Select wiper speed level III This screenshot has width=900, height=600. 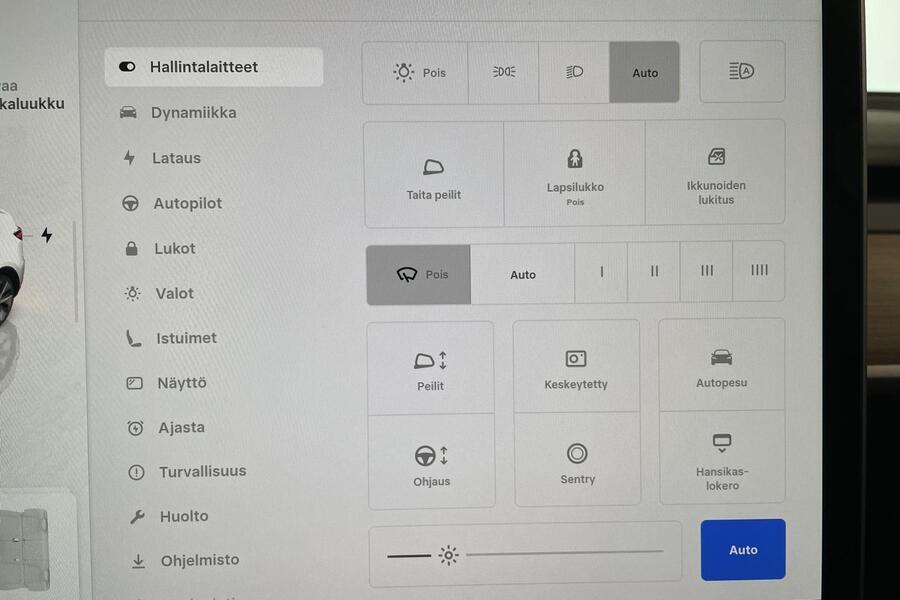coord(707,270)
